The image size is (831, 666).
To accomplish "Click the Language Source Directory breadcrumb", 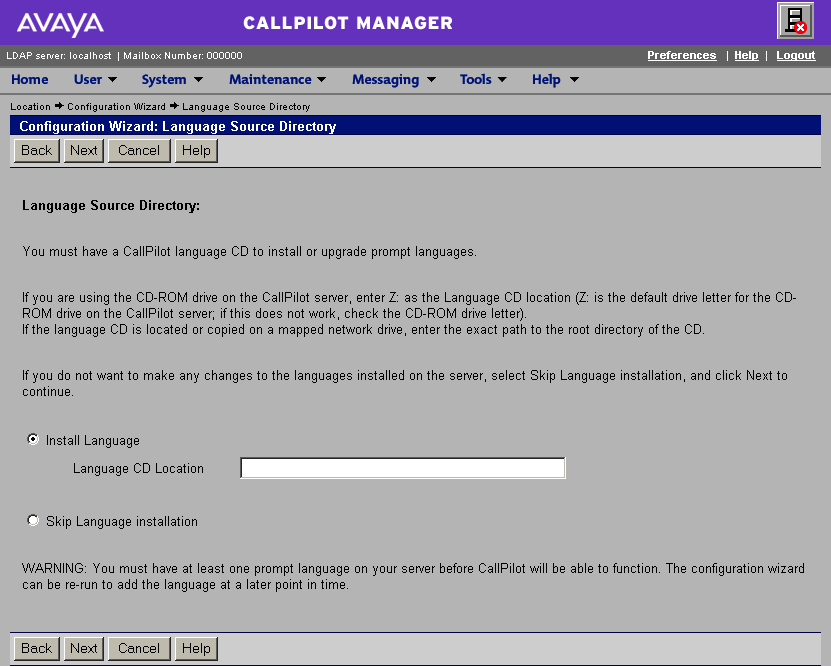I will (x=246, y=106).
